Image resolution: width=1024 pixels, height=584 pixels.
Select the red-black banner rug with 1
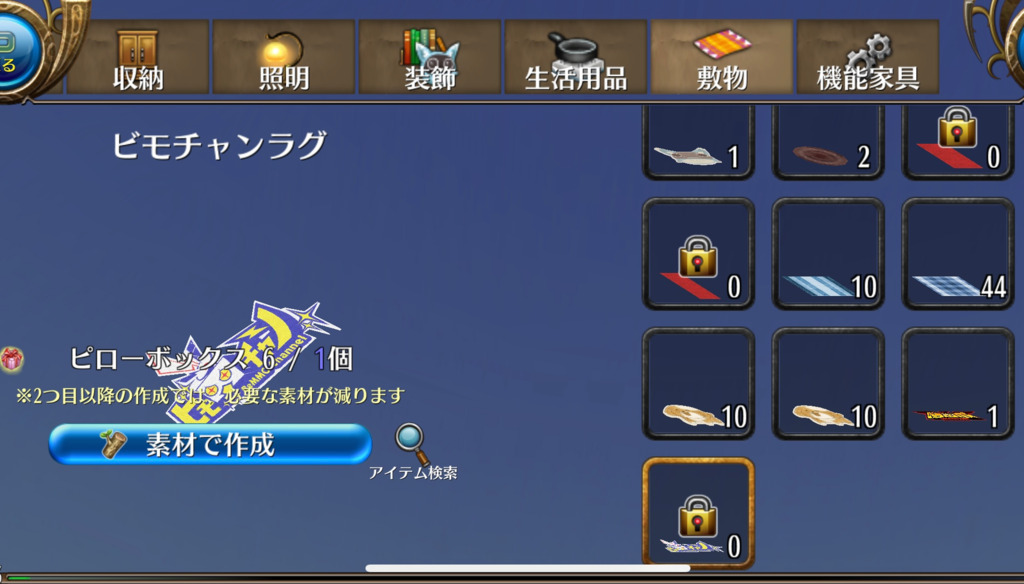[958, 383]
